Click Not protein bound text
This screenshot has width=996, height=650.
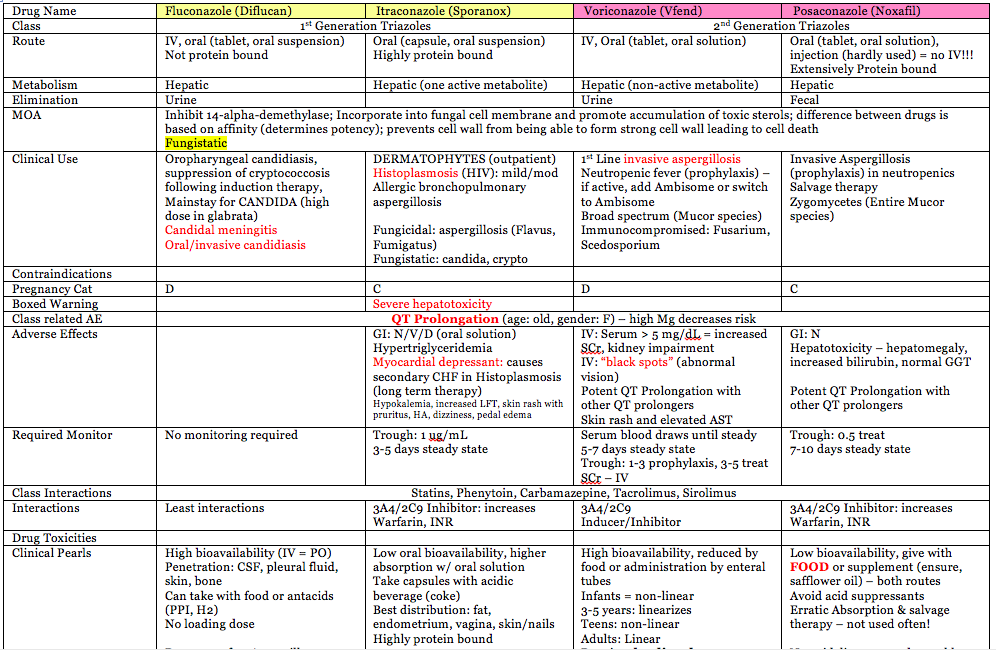[x=217, y=55]
